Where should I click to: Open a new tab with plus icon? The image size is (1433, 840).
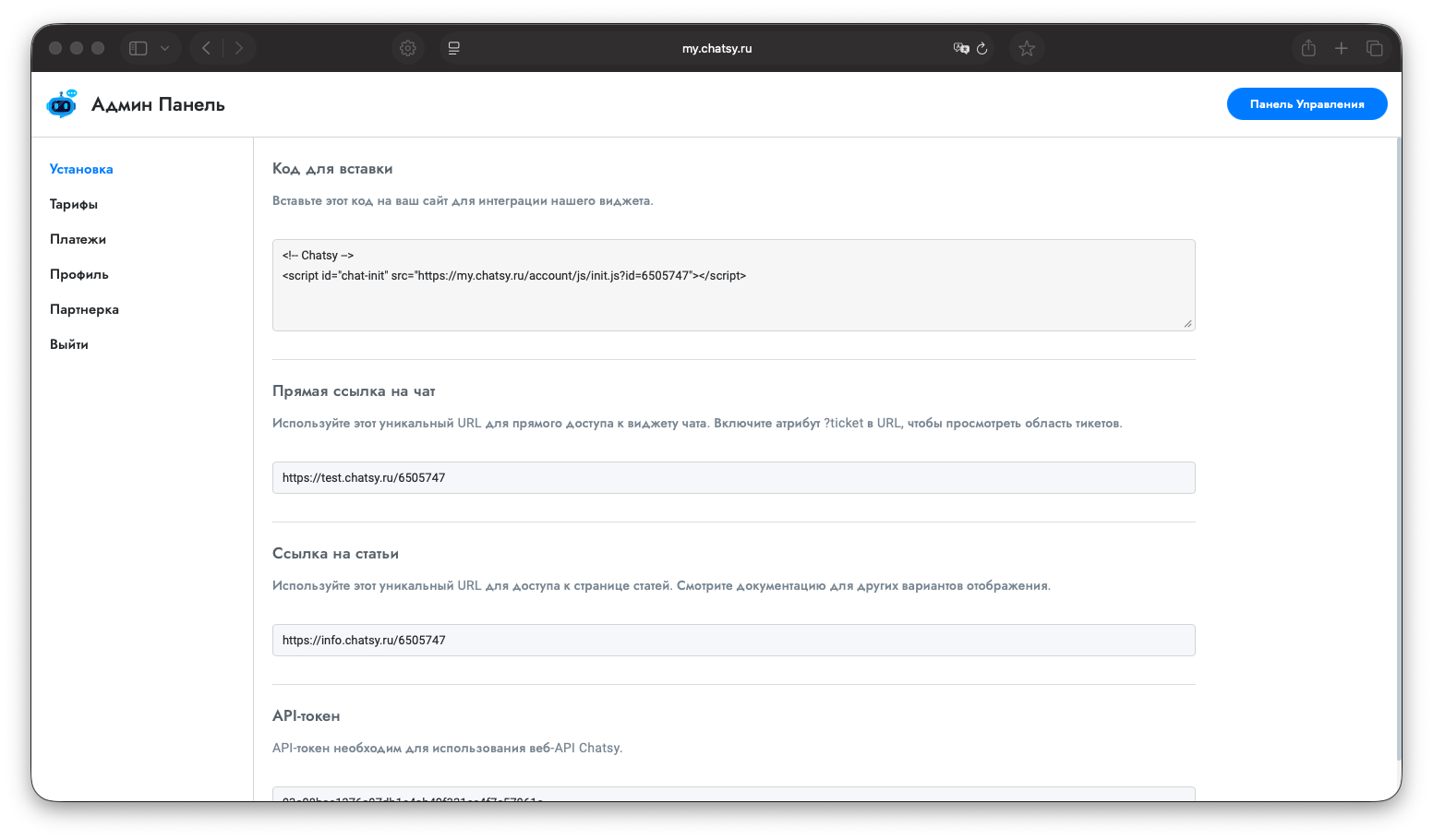click(1342, 48)
